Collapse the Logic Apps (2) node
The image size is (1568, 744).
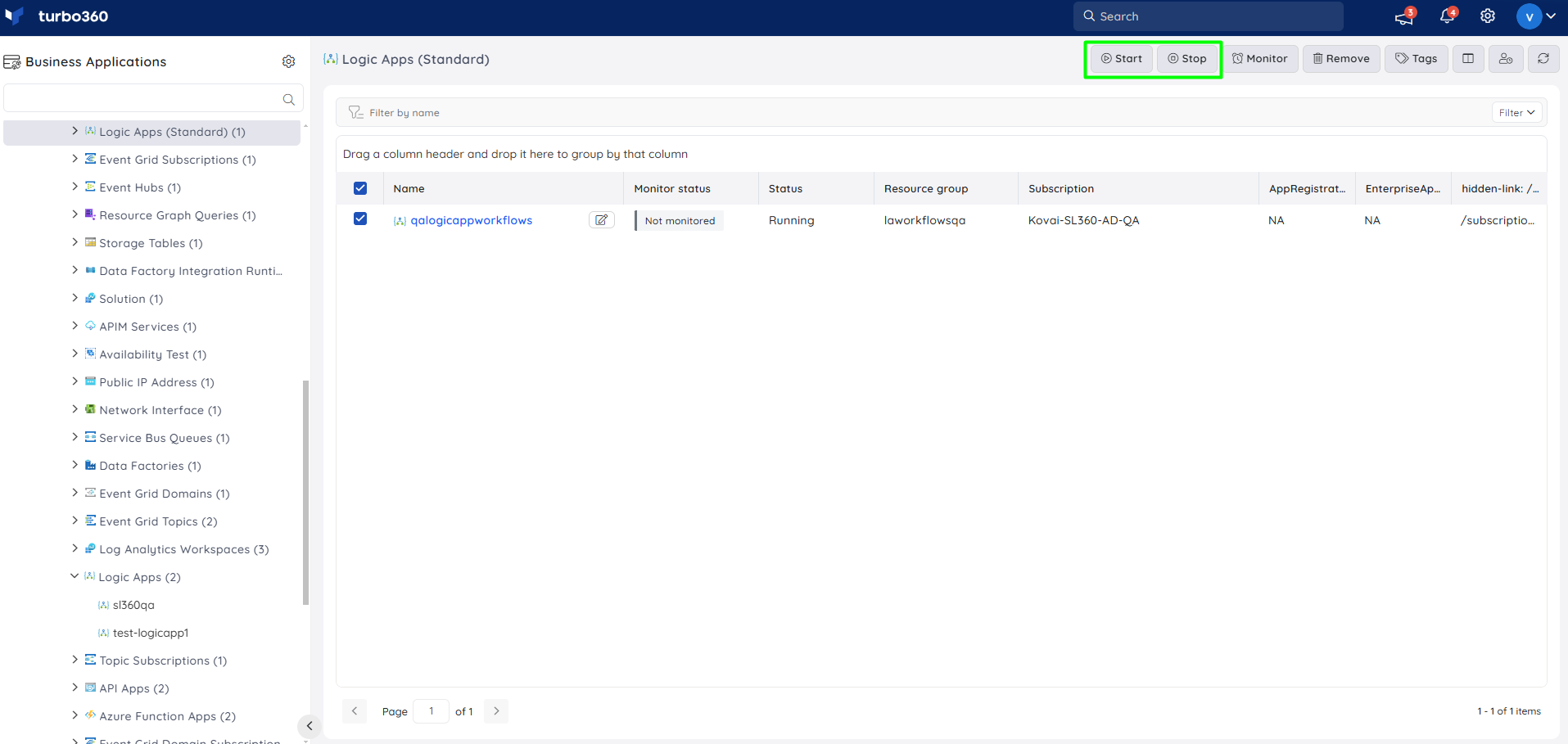pos(75,576)
